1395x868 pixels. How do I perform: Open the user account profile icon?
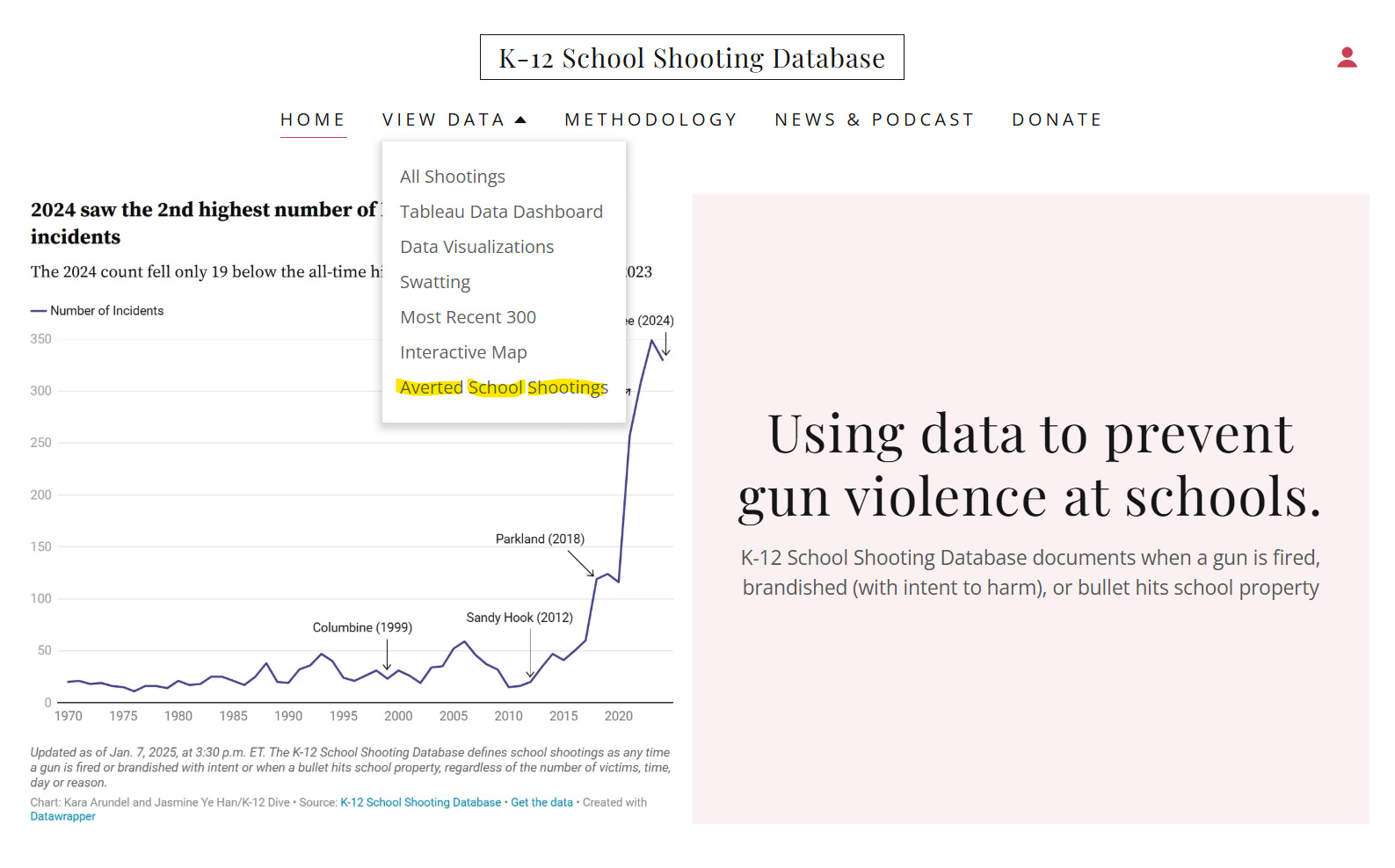(1347, 57)
